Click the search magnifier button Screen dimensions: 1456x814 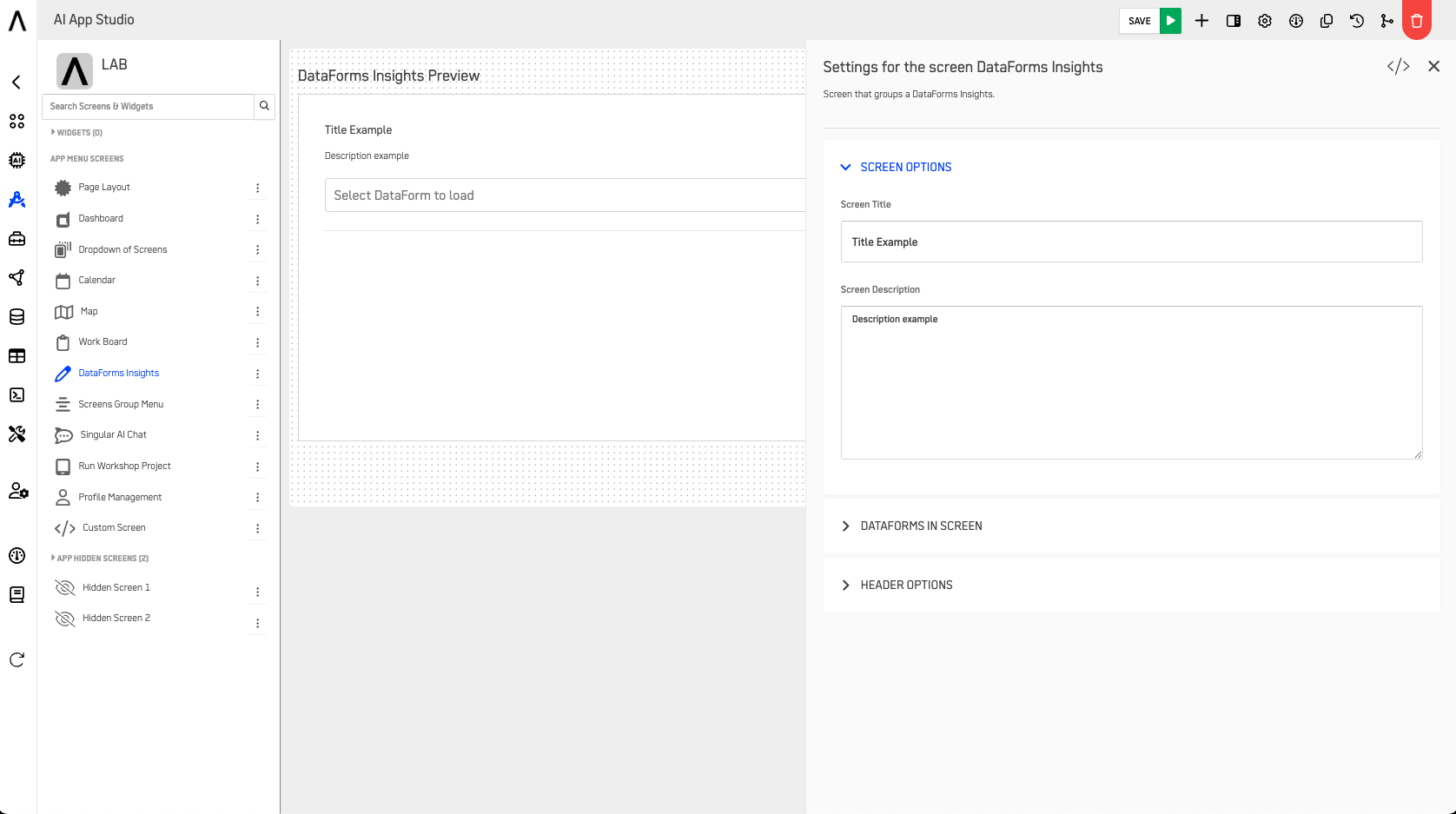[x=264, y=106]
